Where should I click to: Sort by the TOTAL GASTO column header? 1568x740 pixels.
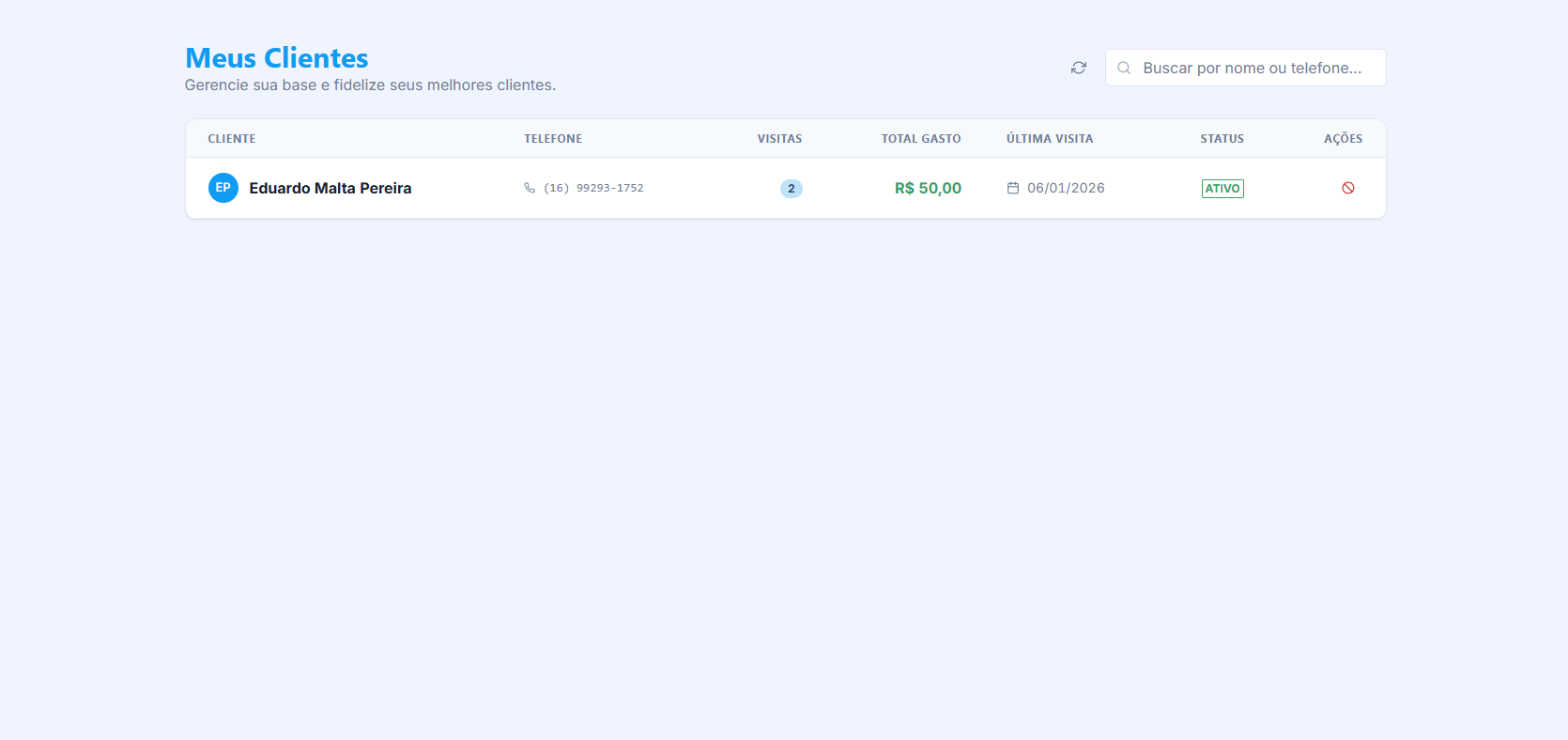920,138
